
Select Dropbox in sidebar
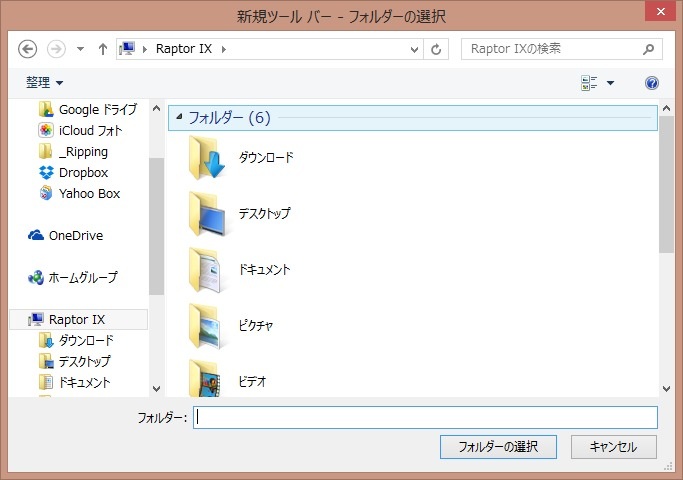[73, 172]
